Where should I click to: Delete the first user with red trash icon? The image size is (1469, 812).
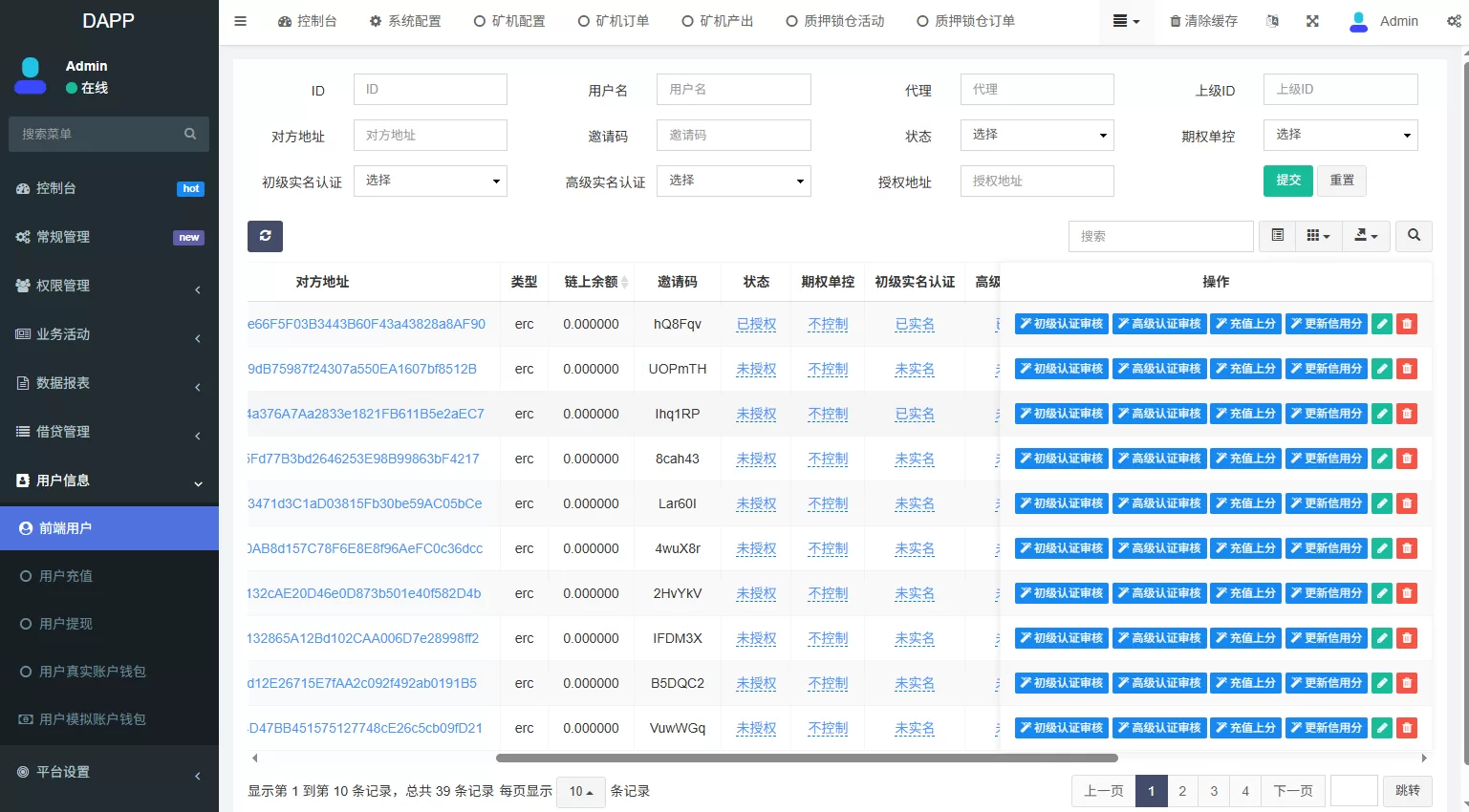(1406, 323)
